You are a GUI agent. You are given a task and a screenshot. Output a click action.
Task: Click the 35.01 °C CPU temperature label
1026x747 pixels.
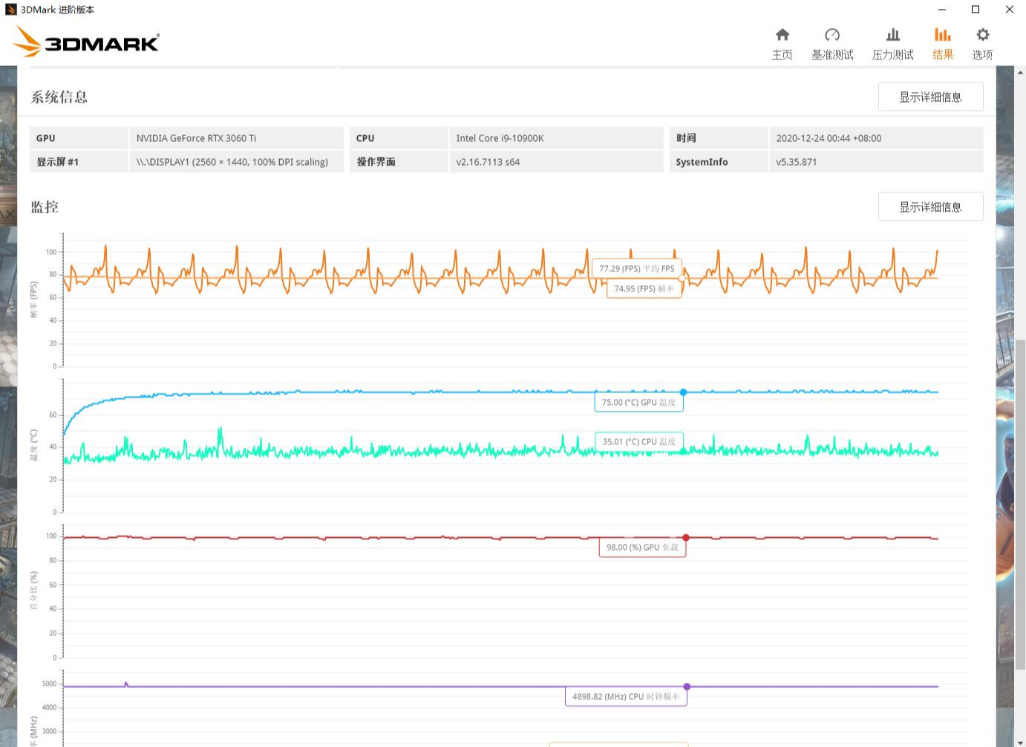click(x=639, y=440)
